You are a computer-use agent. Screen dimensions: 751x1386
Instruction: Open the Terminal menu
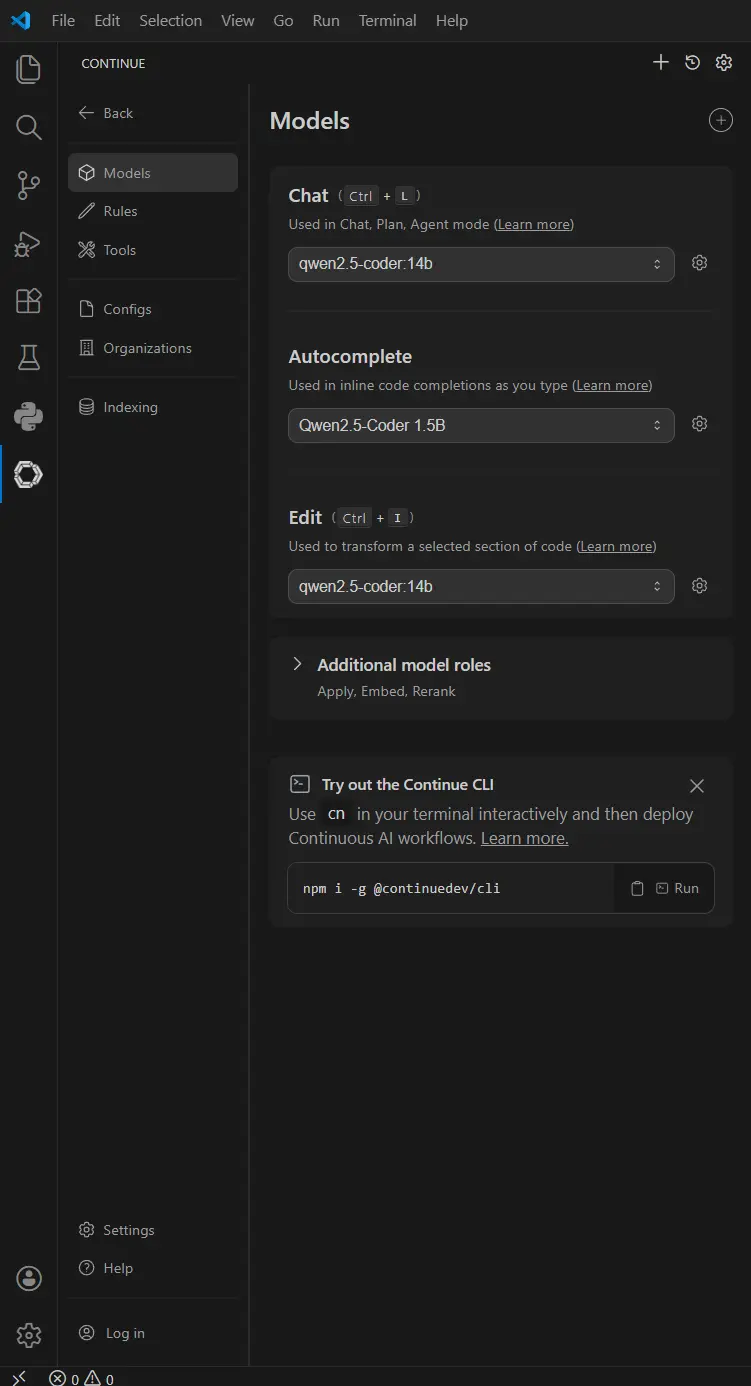[x=387, y=20]
